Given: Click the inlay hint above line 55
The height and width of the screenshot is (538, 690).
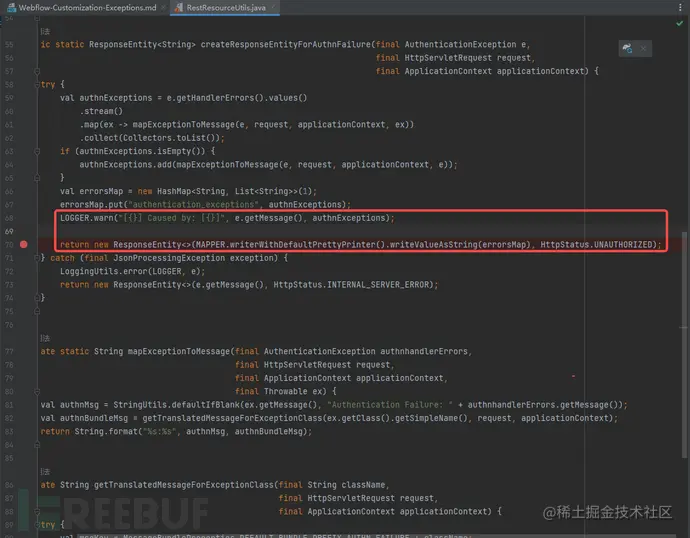Looking at the screenshot, I should click(x=45, y=32).
